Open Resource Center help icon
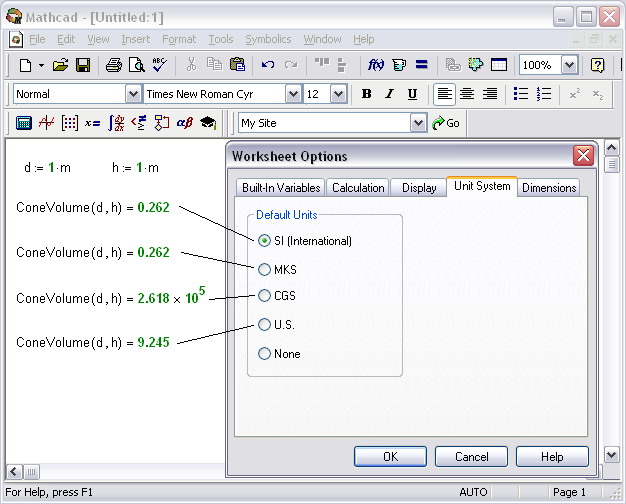Viewport: 626px width, 504px height. [x=597, y=65]
